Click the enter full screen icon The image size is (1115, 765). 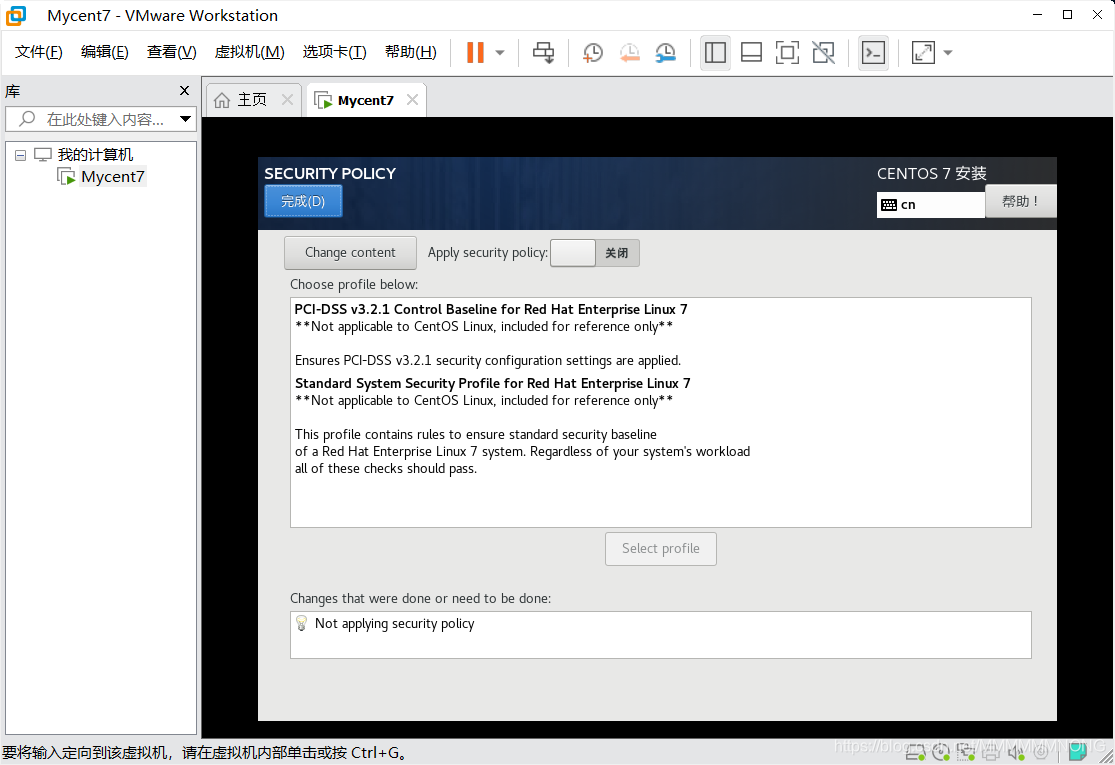coord(787,53)
